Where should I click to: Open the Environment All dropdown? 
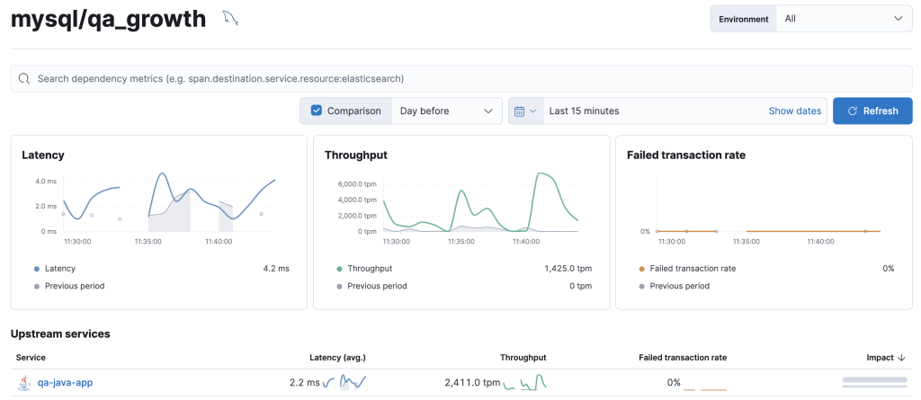tap(844, 19)
